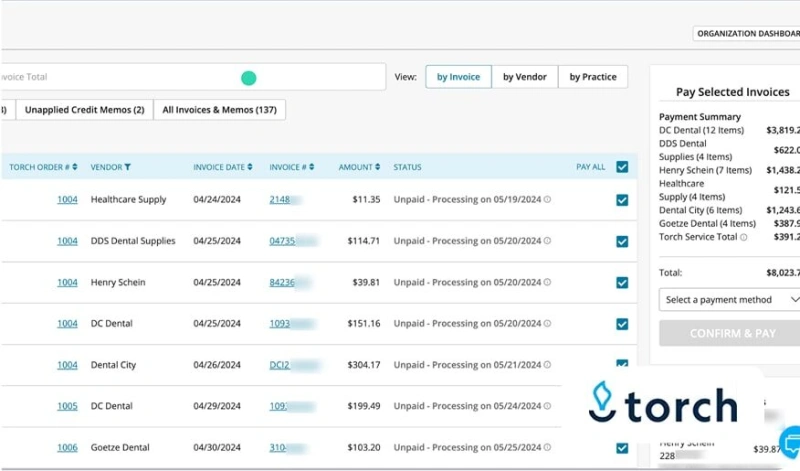The width and height of the screenshot is (800, 471).
Task: Click the Invoice Total search field
Action: (x=190, y=77)
